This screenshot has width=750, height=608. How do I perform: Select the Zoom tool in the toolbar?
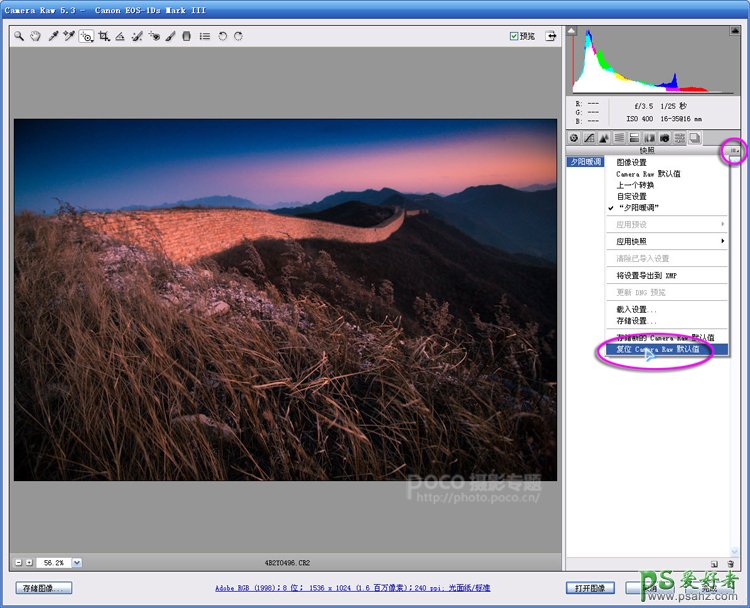click(x=19, y=36)
